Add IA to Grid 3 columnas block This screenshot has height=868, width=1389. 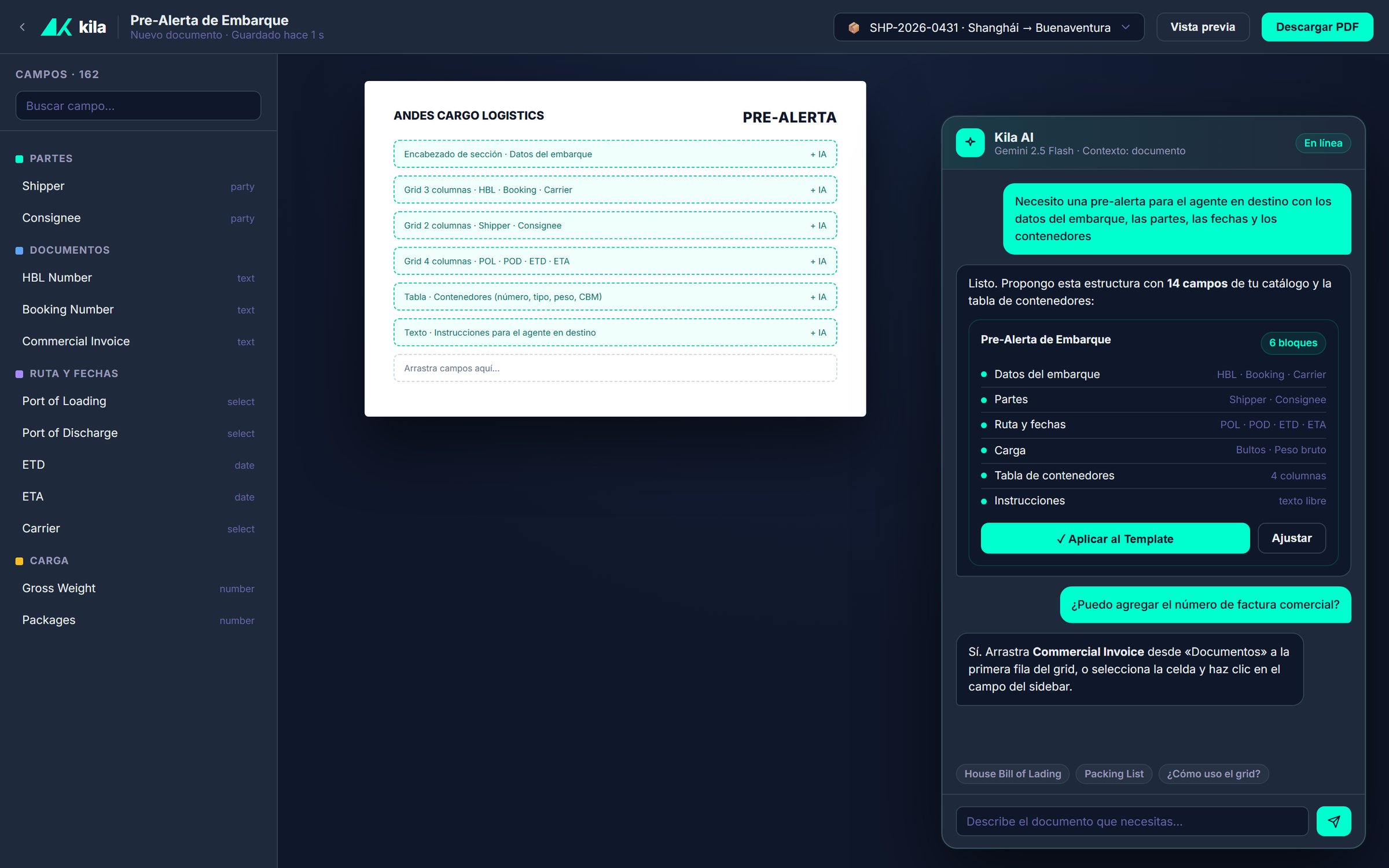[x=818, y=190]
